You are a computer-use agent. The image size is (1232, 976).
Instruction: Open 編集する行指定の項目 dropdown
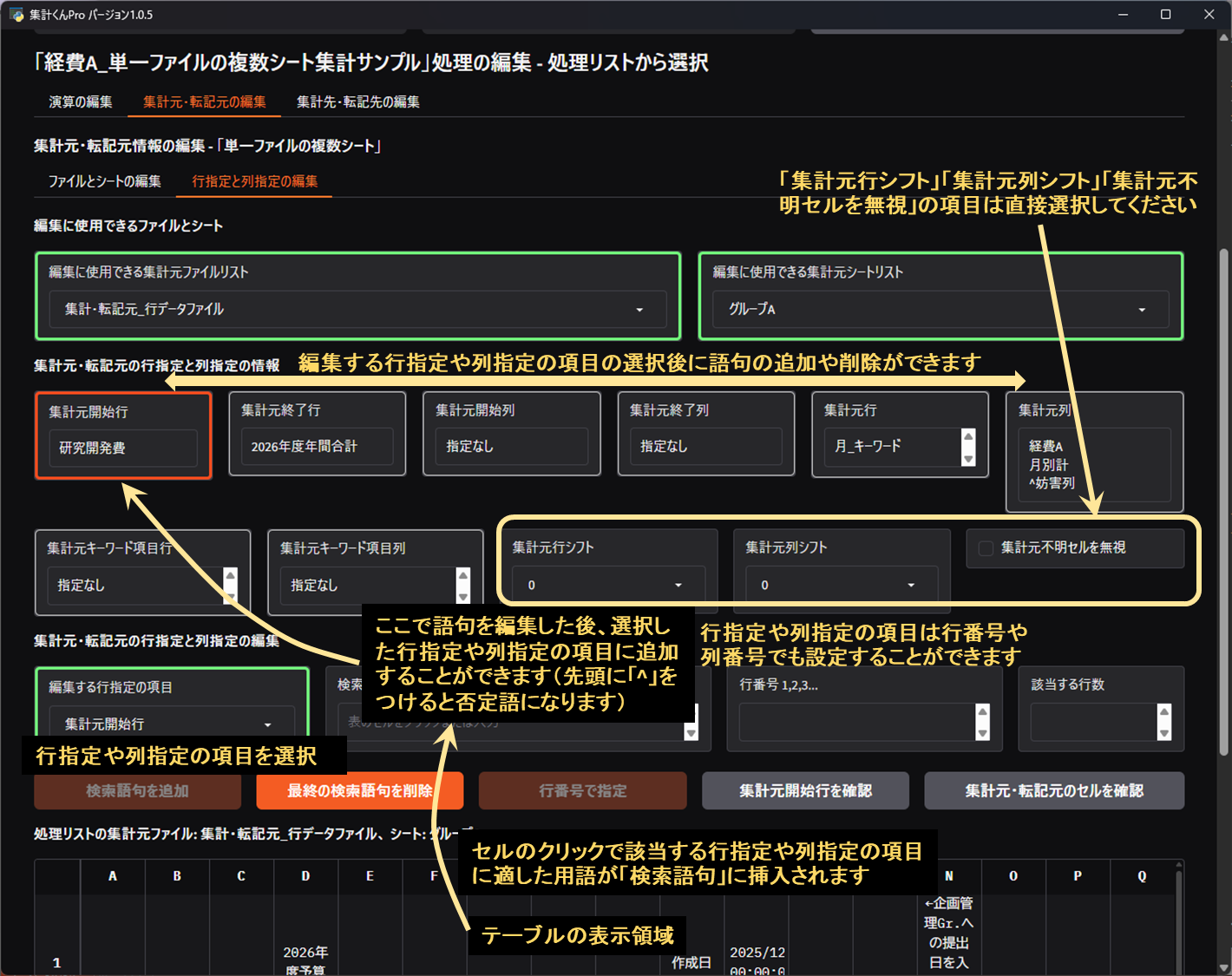(x=172, y=724)
